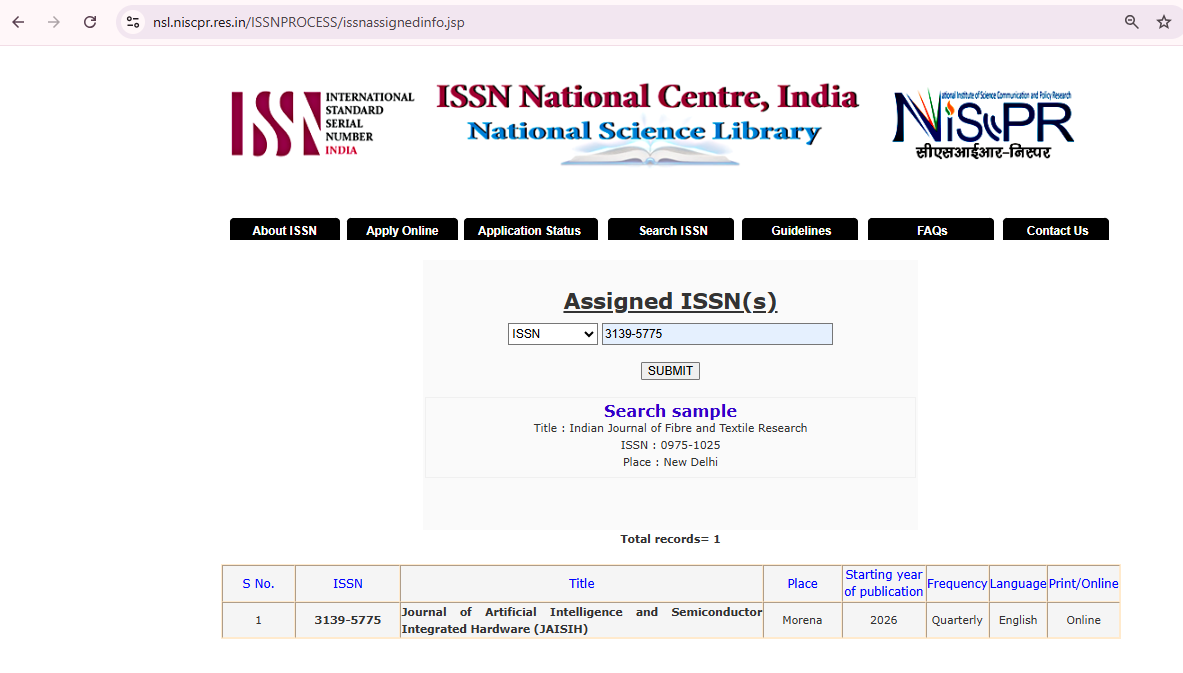Click serial number 1 in the results row
This screenshot has width=1183, height=673.
click(x=258, y=620)
